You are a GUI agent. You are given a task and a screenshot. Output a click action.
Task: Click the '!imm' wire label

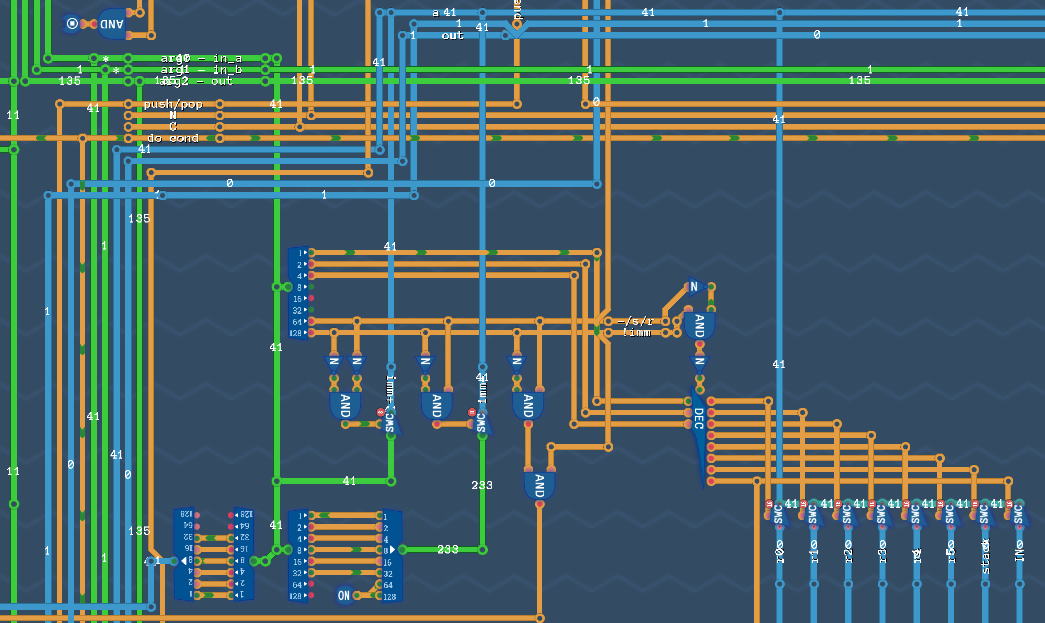coord(636,332)
